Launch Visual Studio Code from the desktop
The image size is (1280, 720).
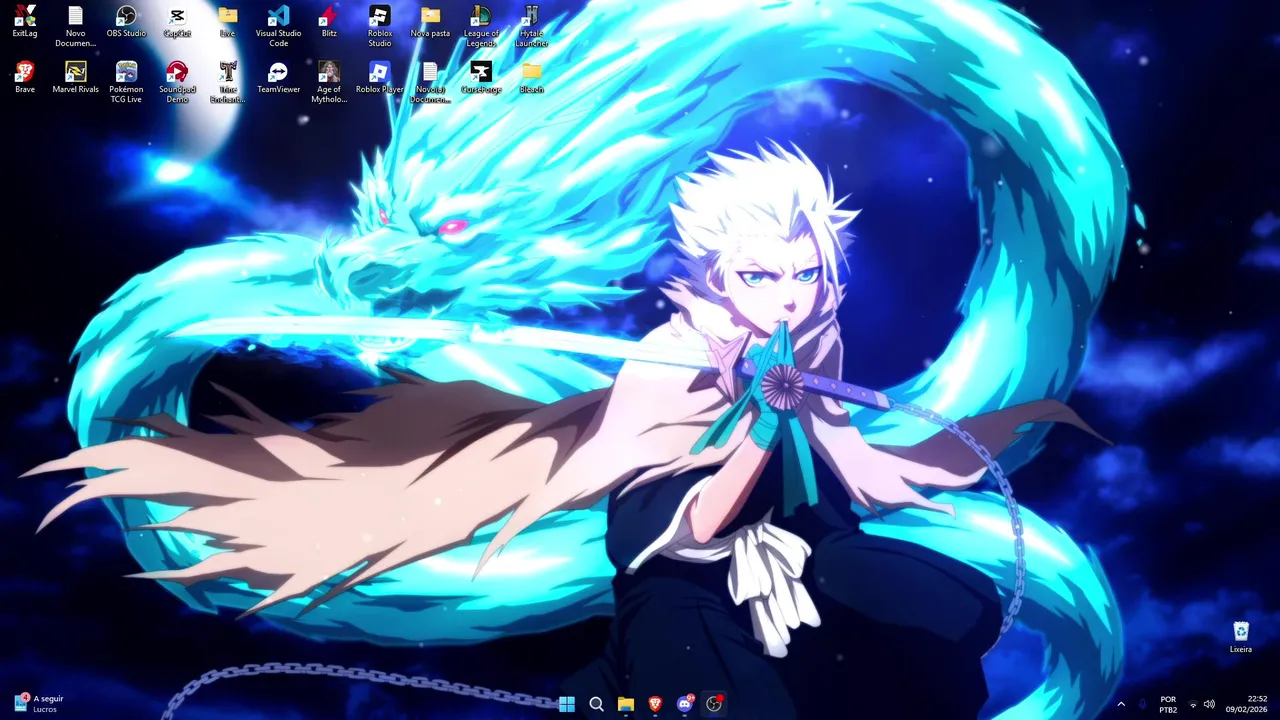[x=279, y=26]
